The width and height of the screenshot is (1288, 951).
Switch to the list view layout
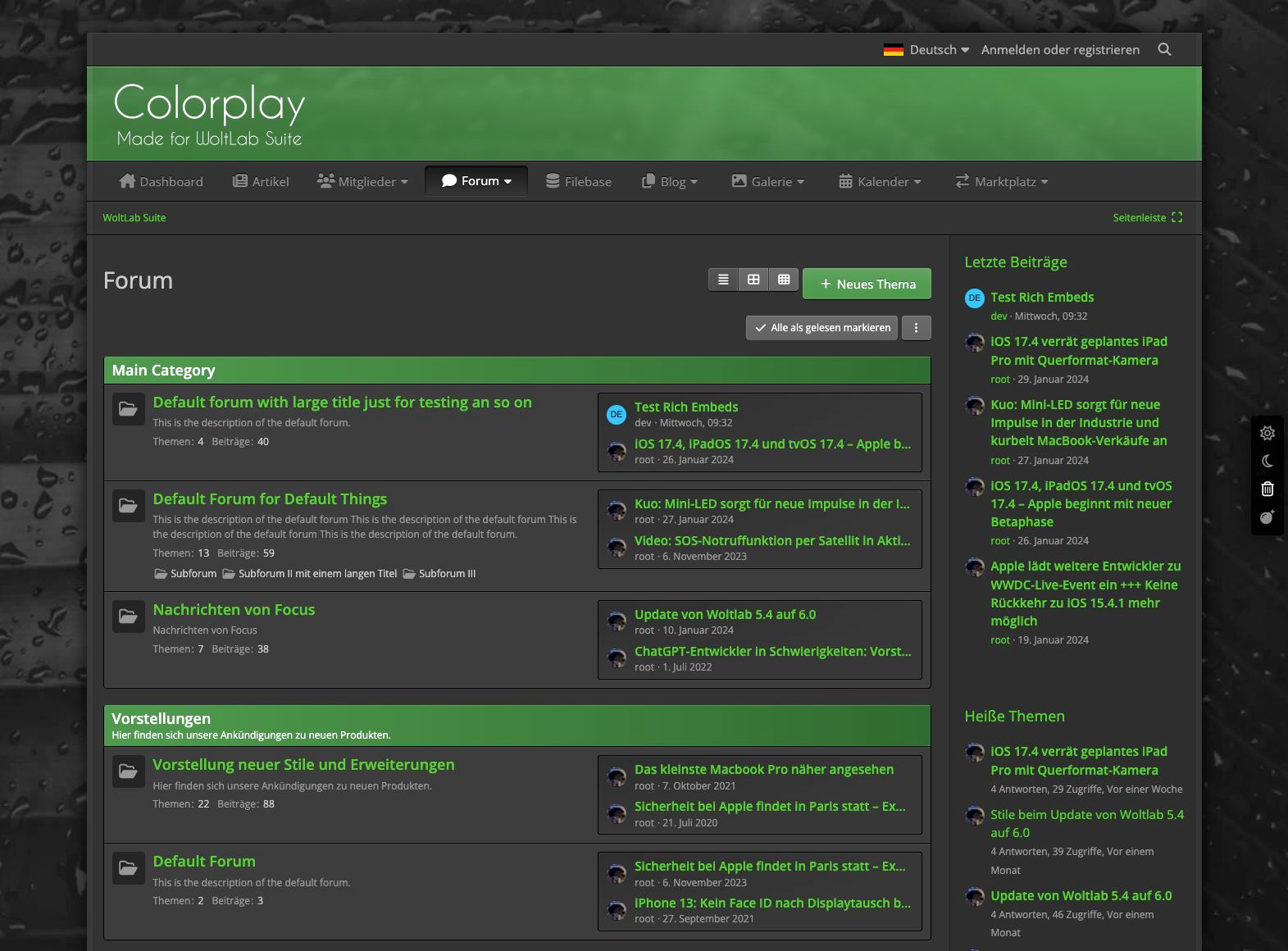[x=723, y=280]
